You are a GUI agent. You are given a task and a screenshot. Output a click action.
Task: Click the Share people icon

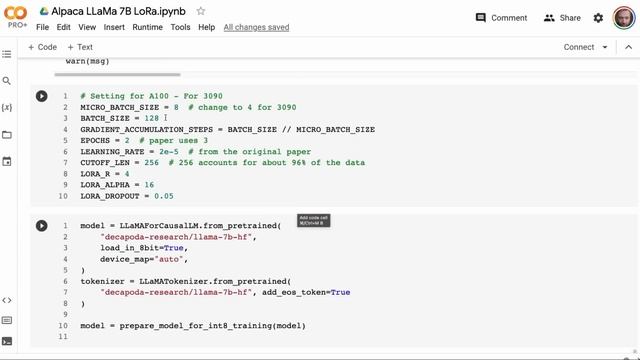(549, 18)
